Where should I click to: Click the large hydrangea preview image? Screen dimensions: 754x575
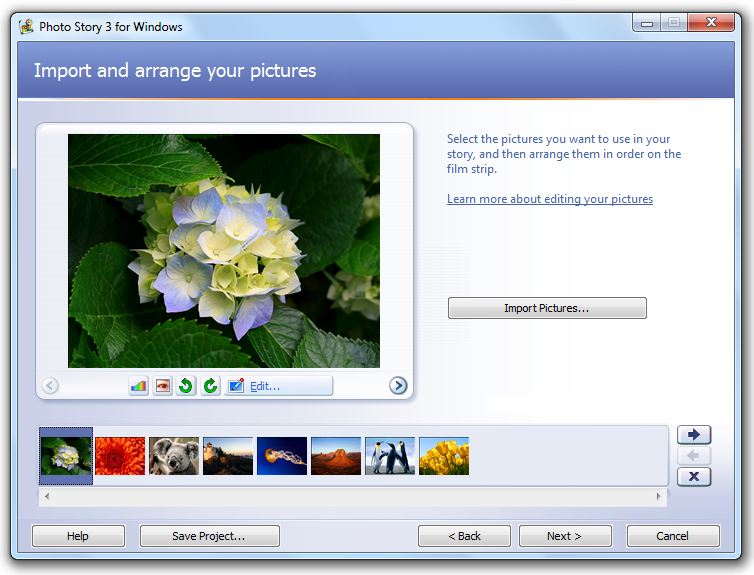click(x=224, y=251)
